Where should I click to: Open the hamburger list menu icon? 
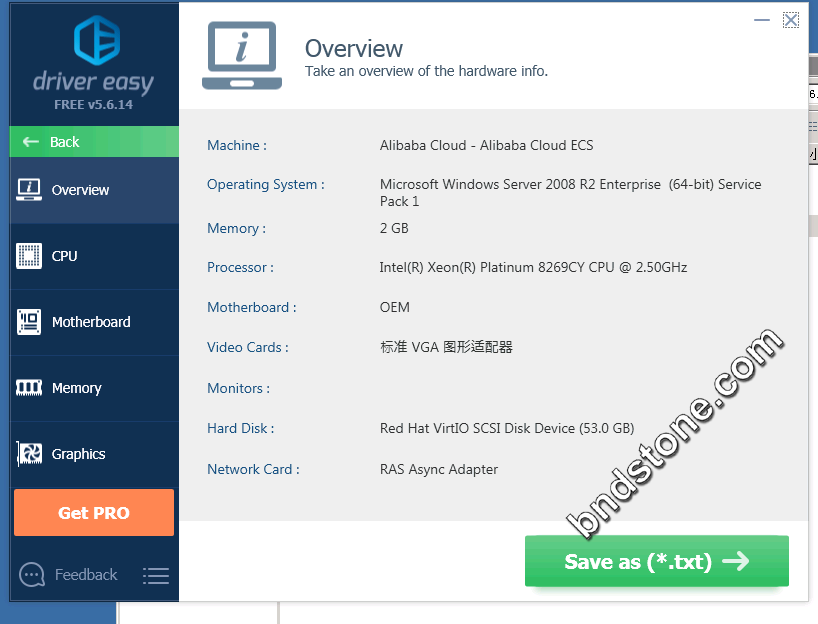click(155, 576)
